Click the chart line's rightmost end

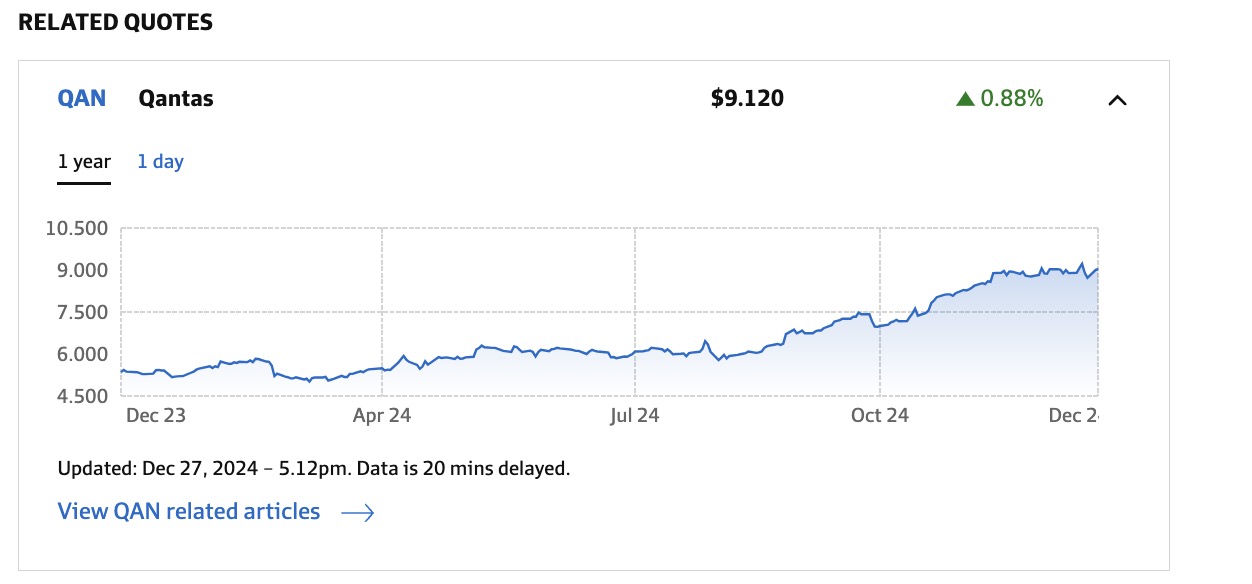(x=1097, y=269)
